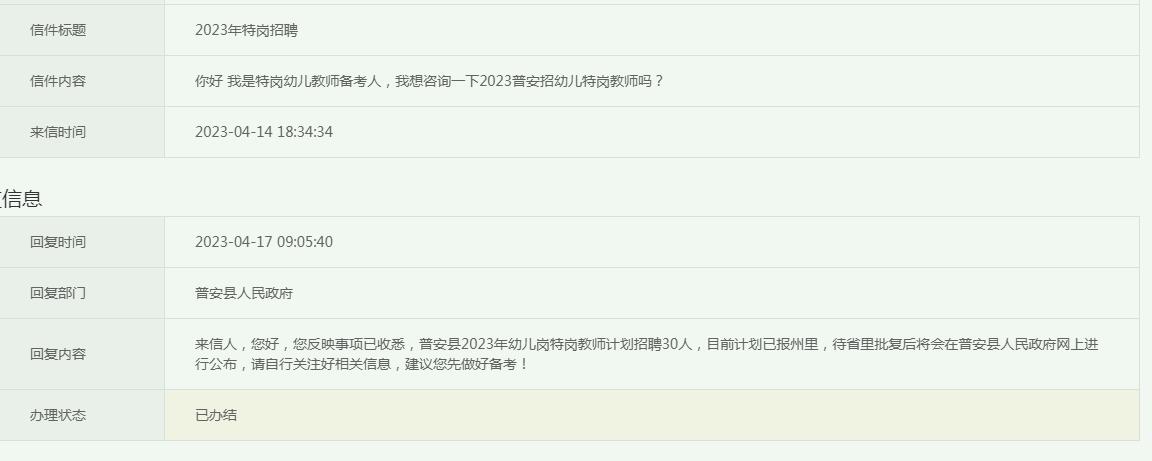The image size is (1152, 461).
Task: Click the 回复部门 label cell
Action: click(58, 293)
